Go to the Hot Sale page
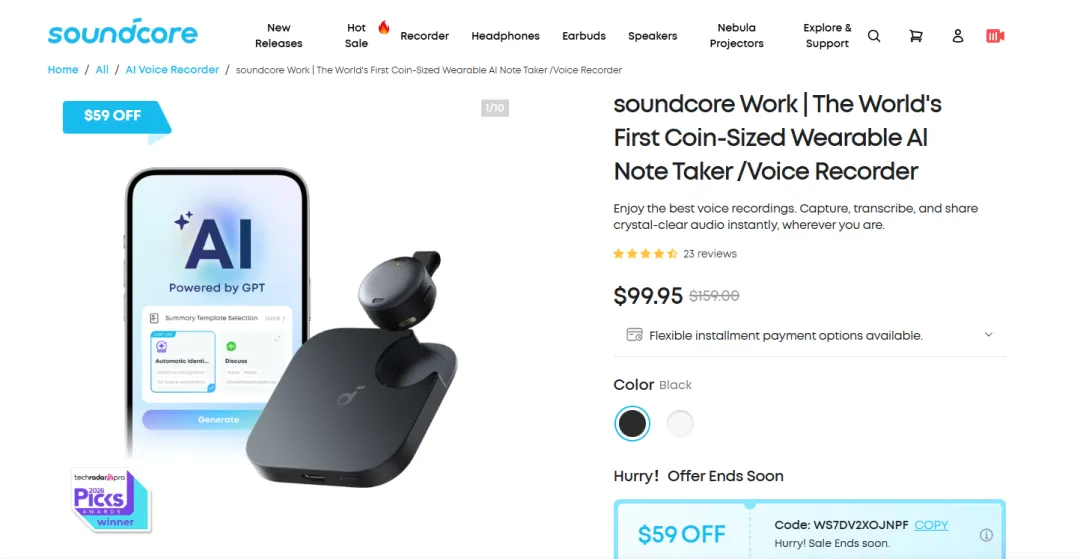This screenshot has height=559, width=1080. [357, 36]
